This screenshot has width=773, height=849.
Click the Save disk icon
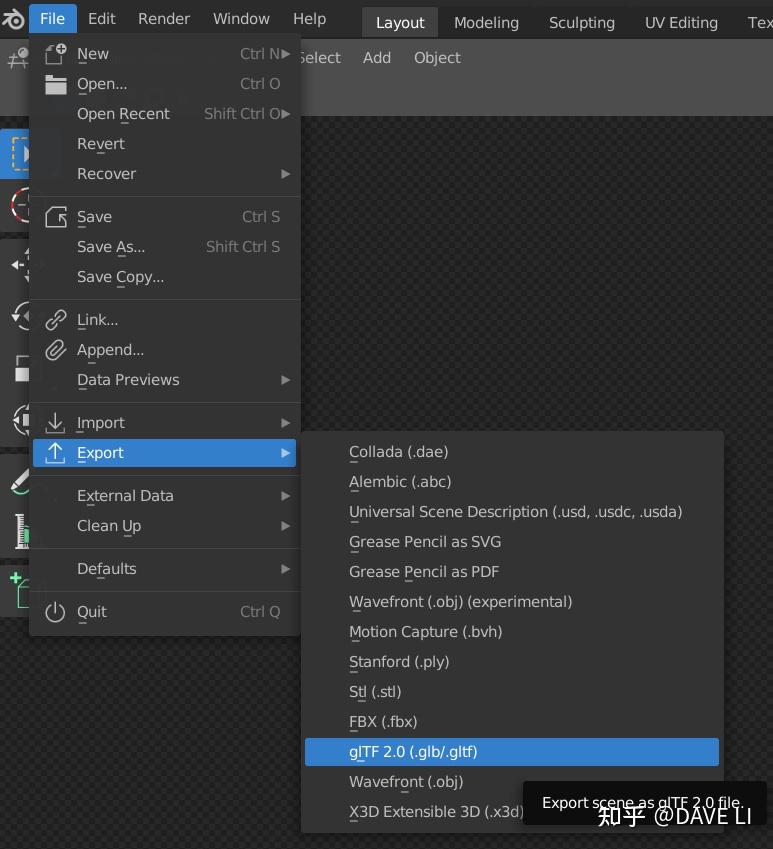tap(56, 217)
